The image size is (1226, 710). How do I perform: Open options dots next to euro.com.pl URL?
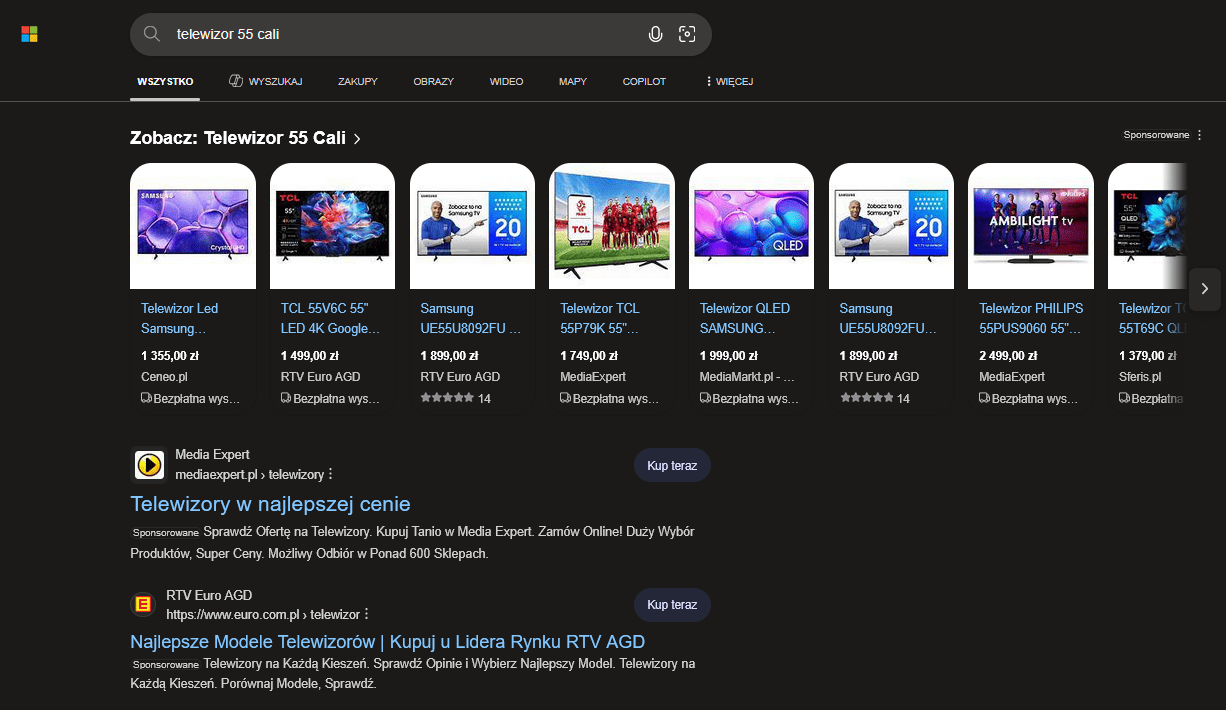[x=367, y=614]
